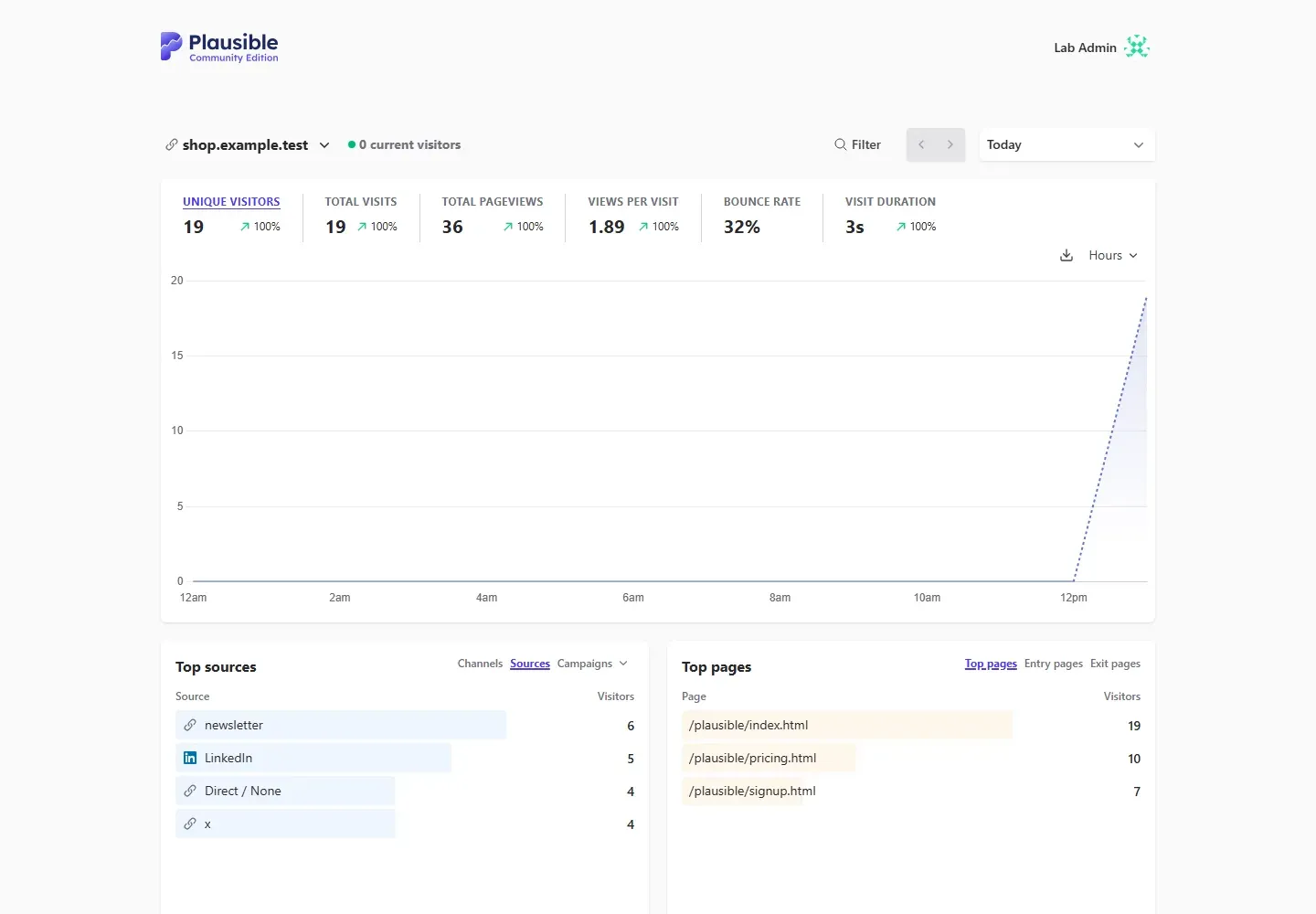
Task: Click the Direct / None source
Action: [x=242, y=791]
